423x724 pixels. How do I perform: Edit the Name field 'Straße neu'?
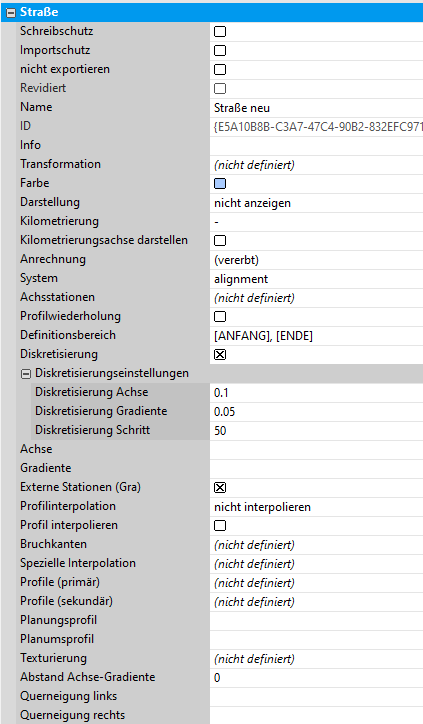pos(316,108)
